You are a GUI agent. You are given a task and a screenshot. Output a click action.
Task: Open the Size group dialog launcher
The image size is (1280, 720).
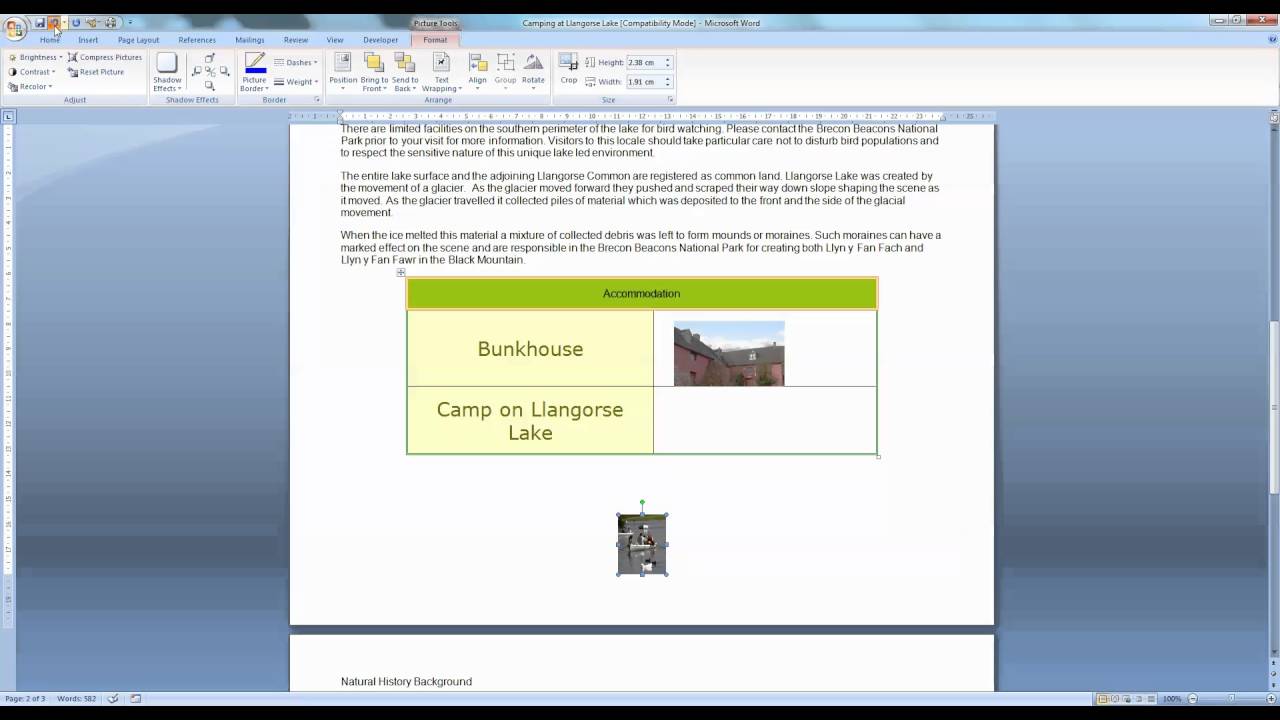670,100
